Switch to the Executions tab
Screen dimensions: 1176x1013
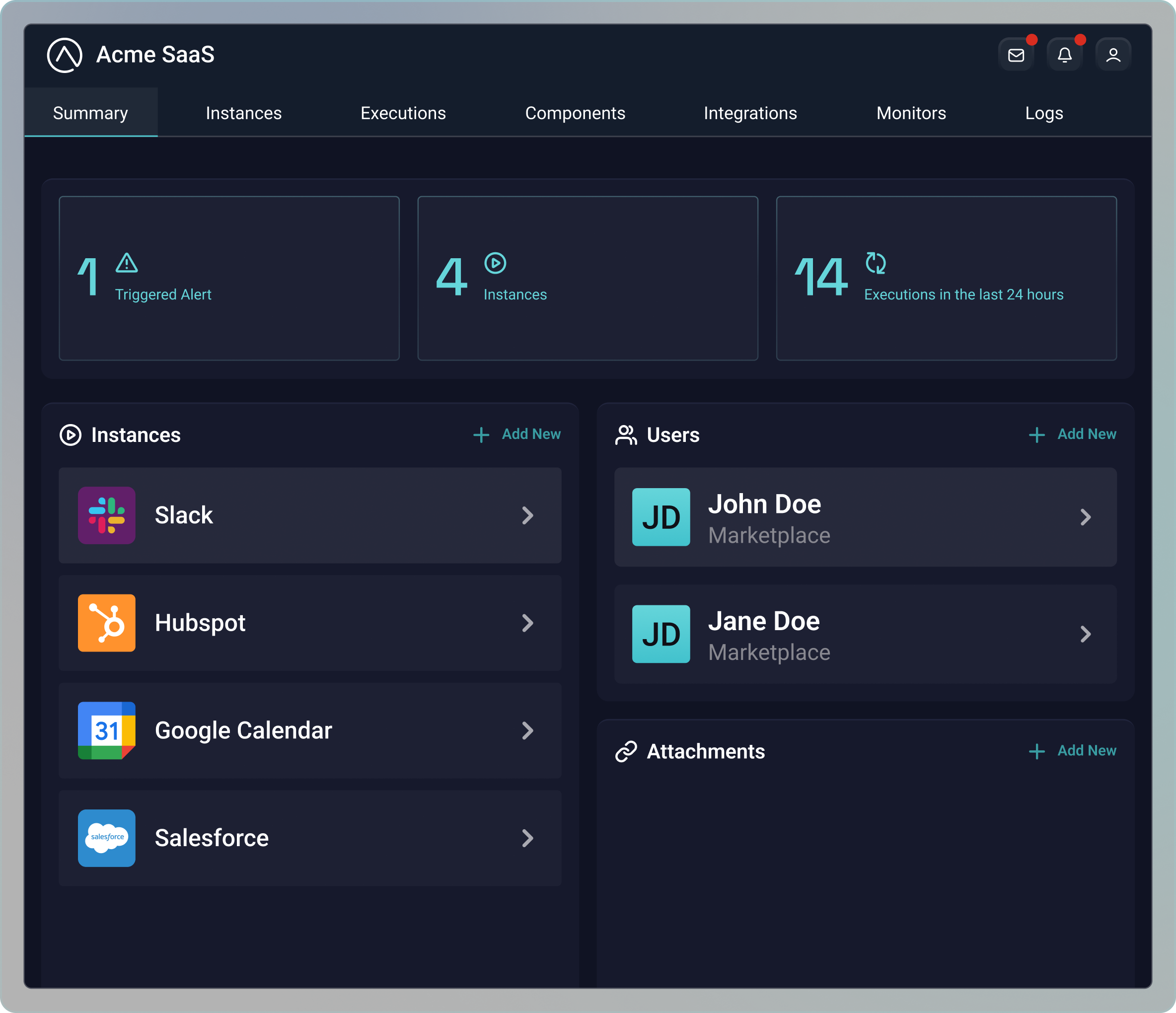(x=403, y=113)
